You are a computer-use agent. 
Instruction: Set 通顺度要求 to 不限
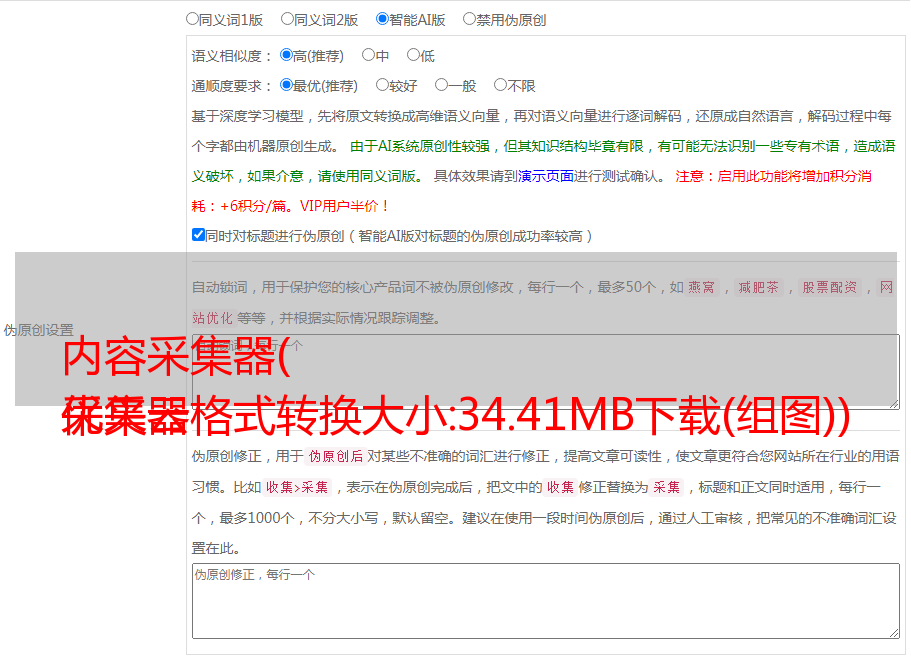tap(500, 85)
